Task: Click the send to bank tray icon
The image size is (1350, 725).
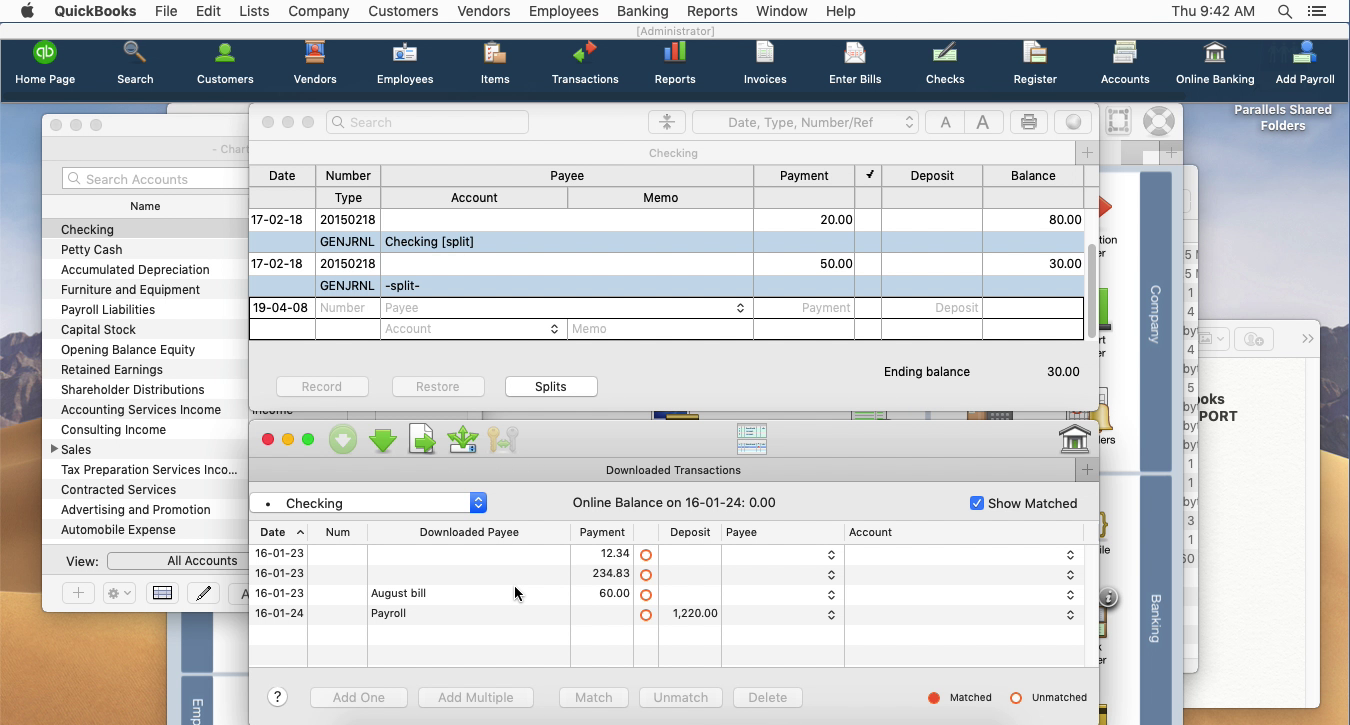Action: pos(462,440)
